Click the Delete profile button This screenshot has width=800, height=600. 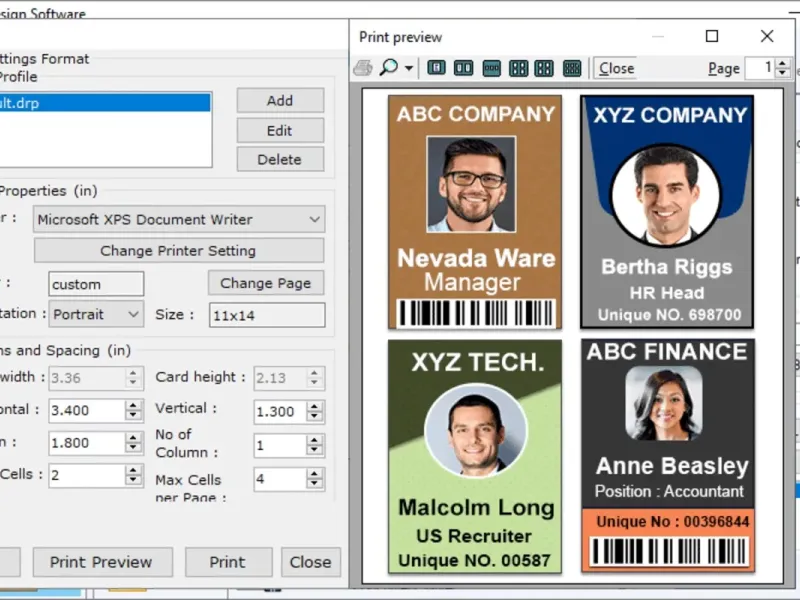[280, 159]
